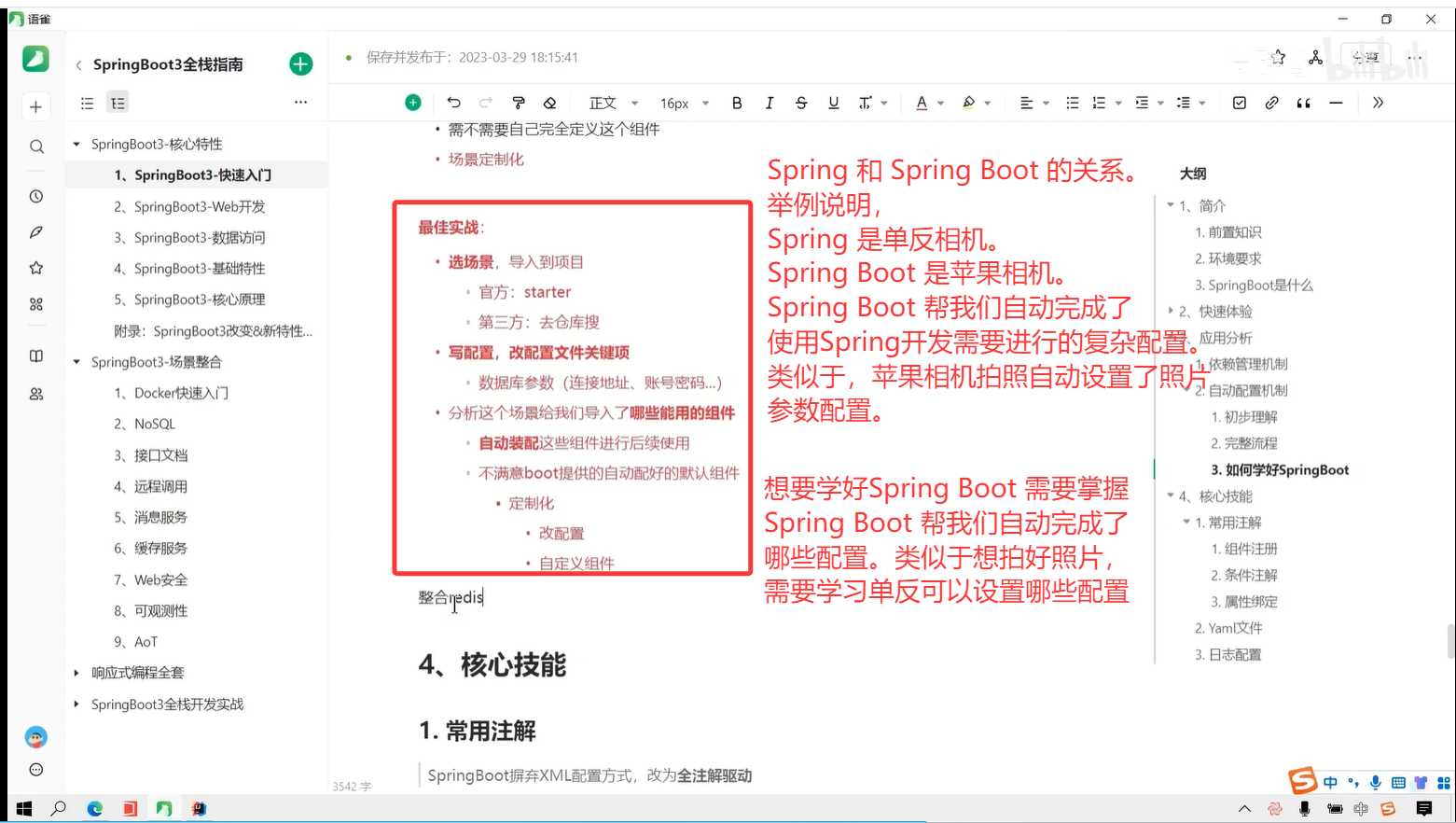Open the font color picker arrow
The height and width of the screenshot is (823, 1456).
point(940,104)
